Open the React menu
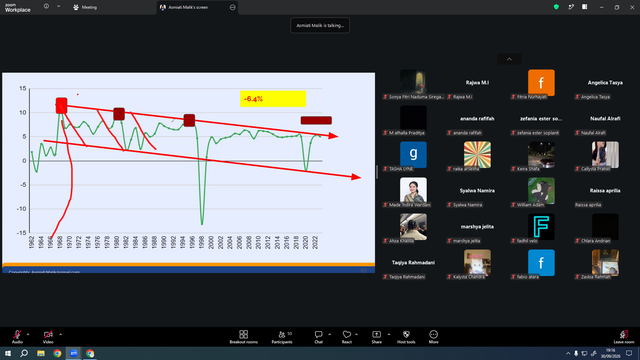Image resolution: width=640 pixels, height=360 pixels. (347, 337)
